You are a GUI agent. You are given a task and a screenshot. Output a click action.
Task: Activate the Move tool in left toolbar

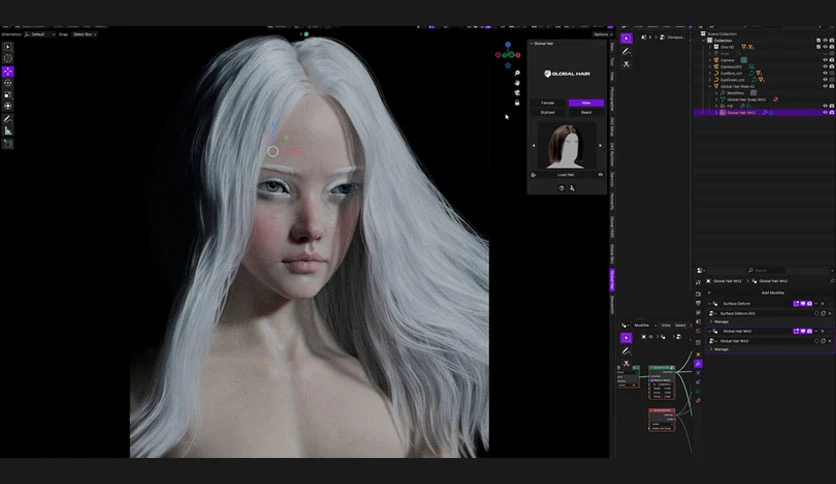pos(7,71)
